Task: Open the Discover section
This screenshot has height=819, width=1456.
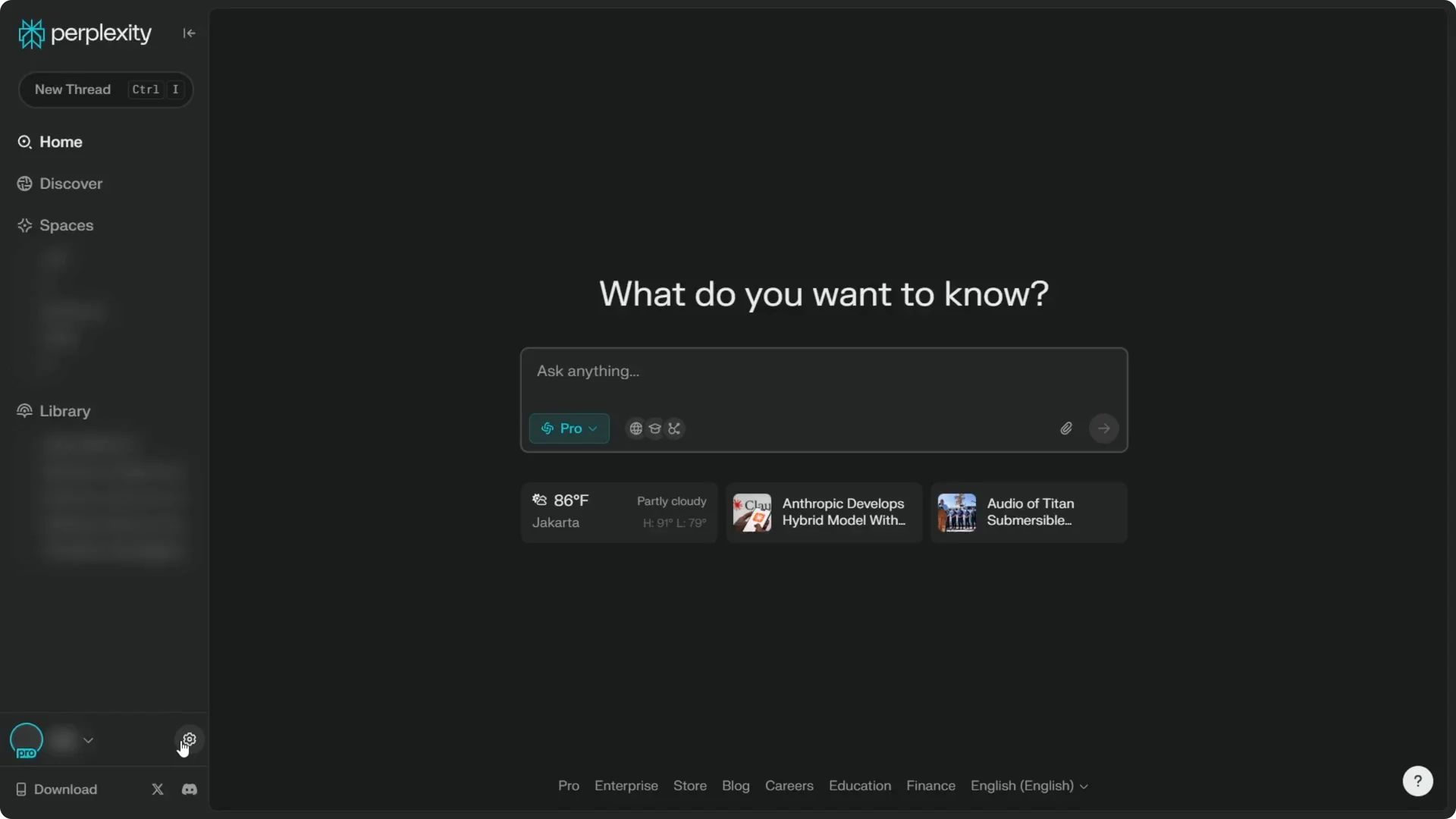Action: click(x=69, y=184)
